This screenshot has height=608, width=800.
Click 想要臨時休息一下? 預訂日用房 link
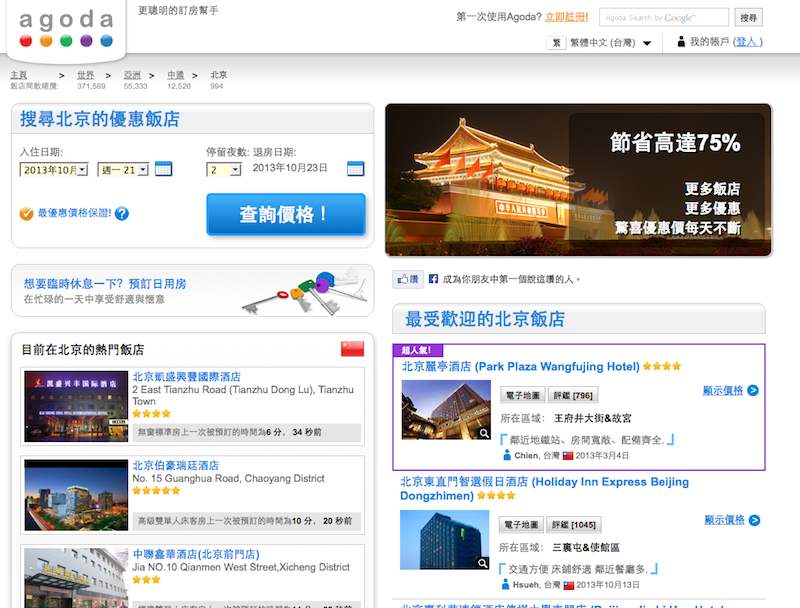pyautogui.click(x=105, y=284)
